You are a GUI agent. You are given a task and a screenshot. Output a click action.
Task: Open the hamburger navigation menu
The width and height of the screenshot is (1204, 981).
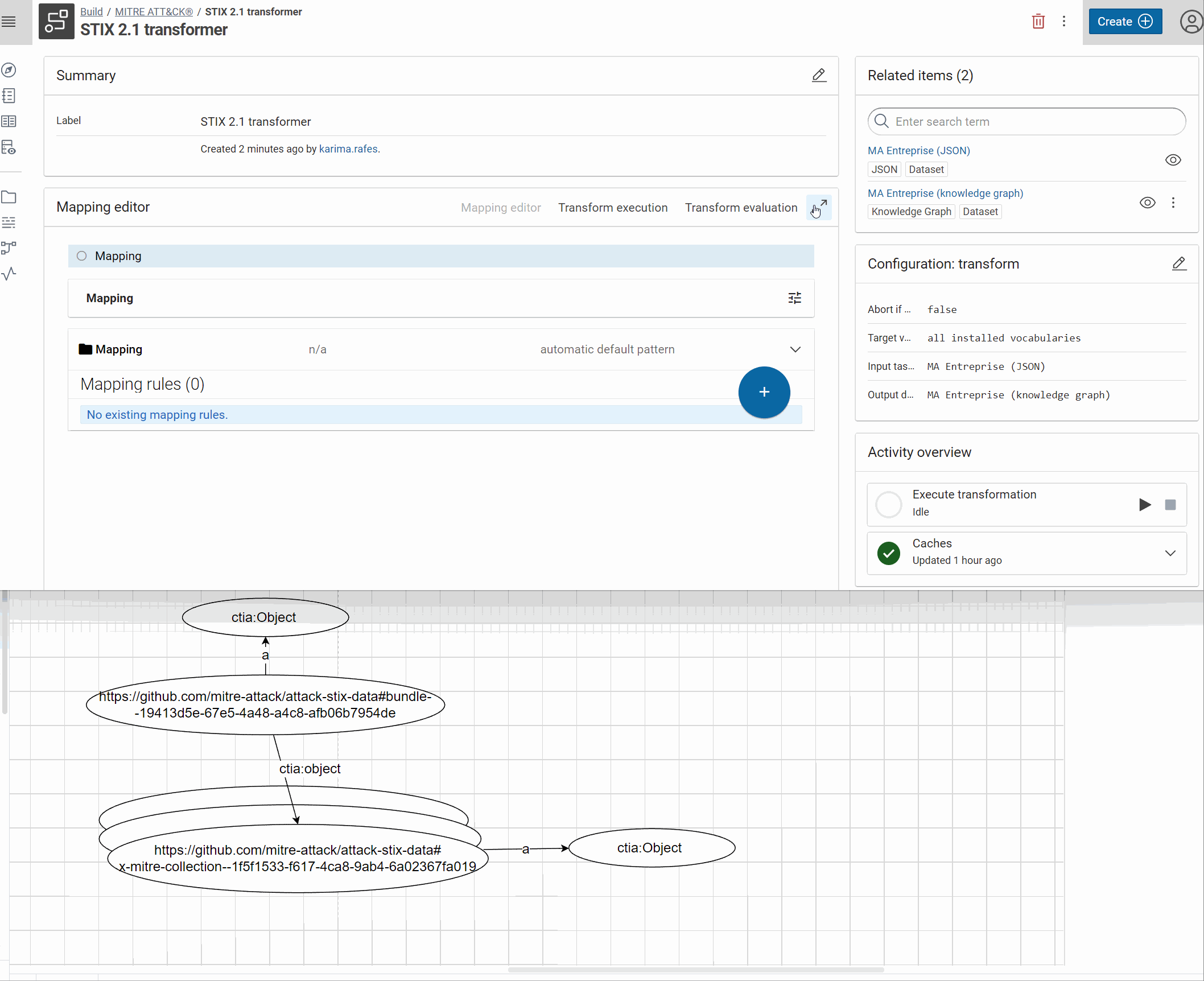pyautogui.click(x=9, y=22)
